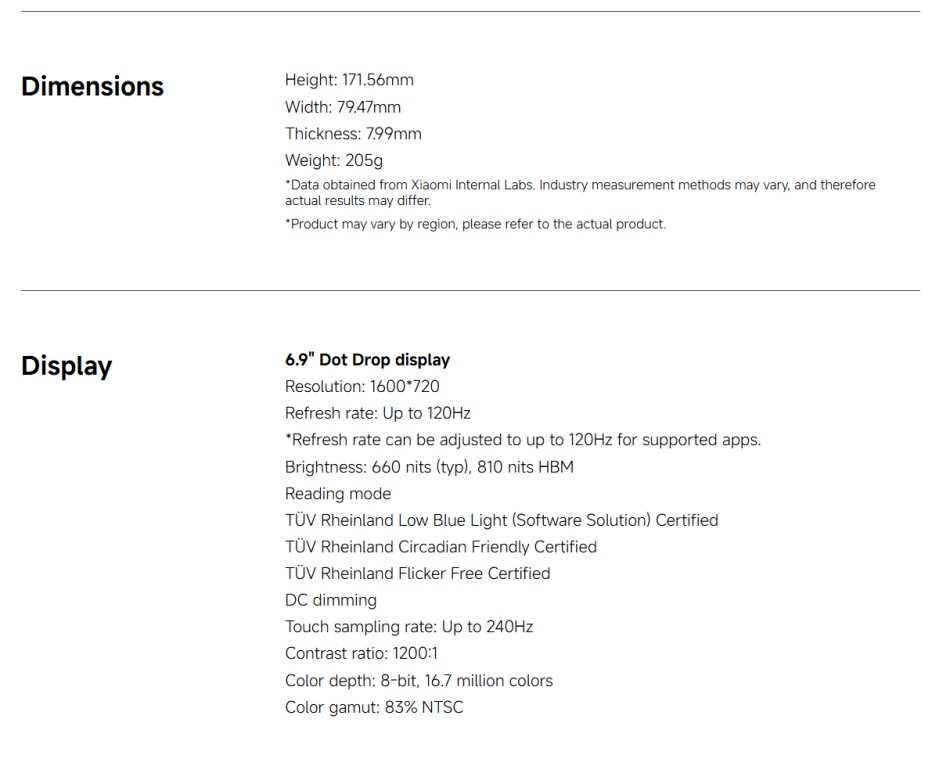Click the 6.9" Dot Drop display title
The height and width of the screenshot is (766, 950).
pos(367,360)
